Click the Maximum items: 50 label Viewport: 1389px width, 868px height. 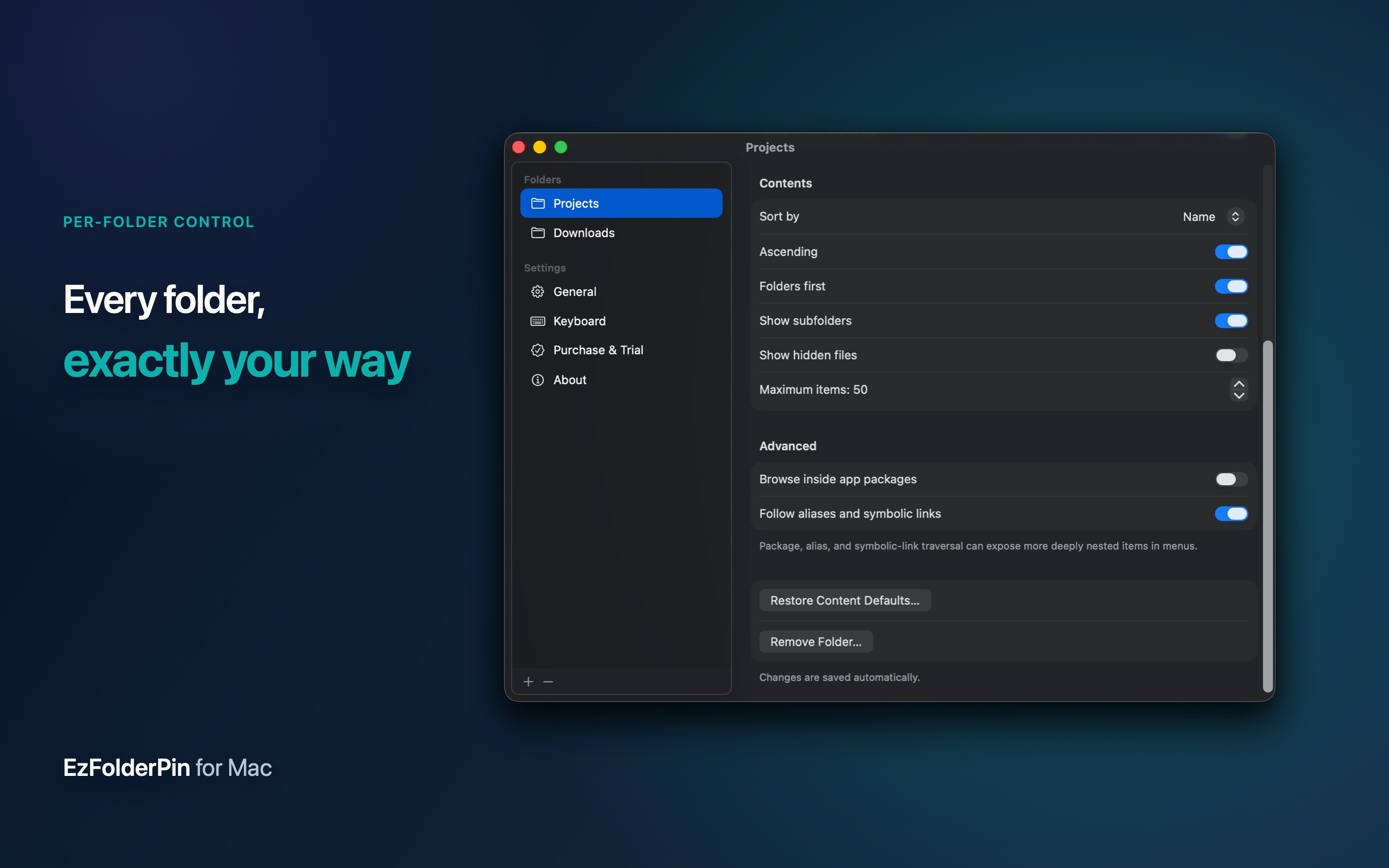pos(813,389)
